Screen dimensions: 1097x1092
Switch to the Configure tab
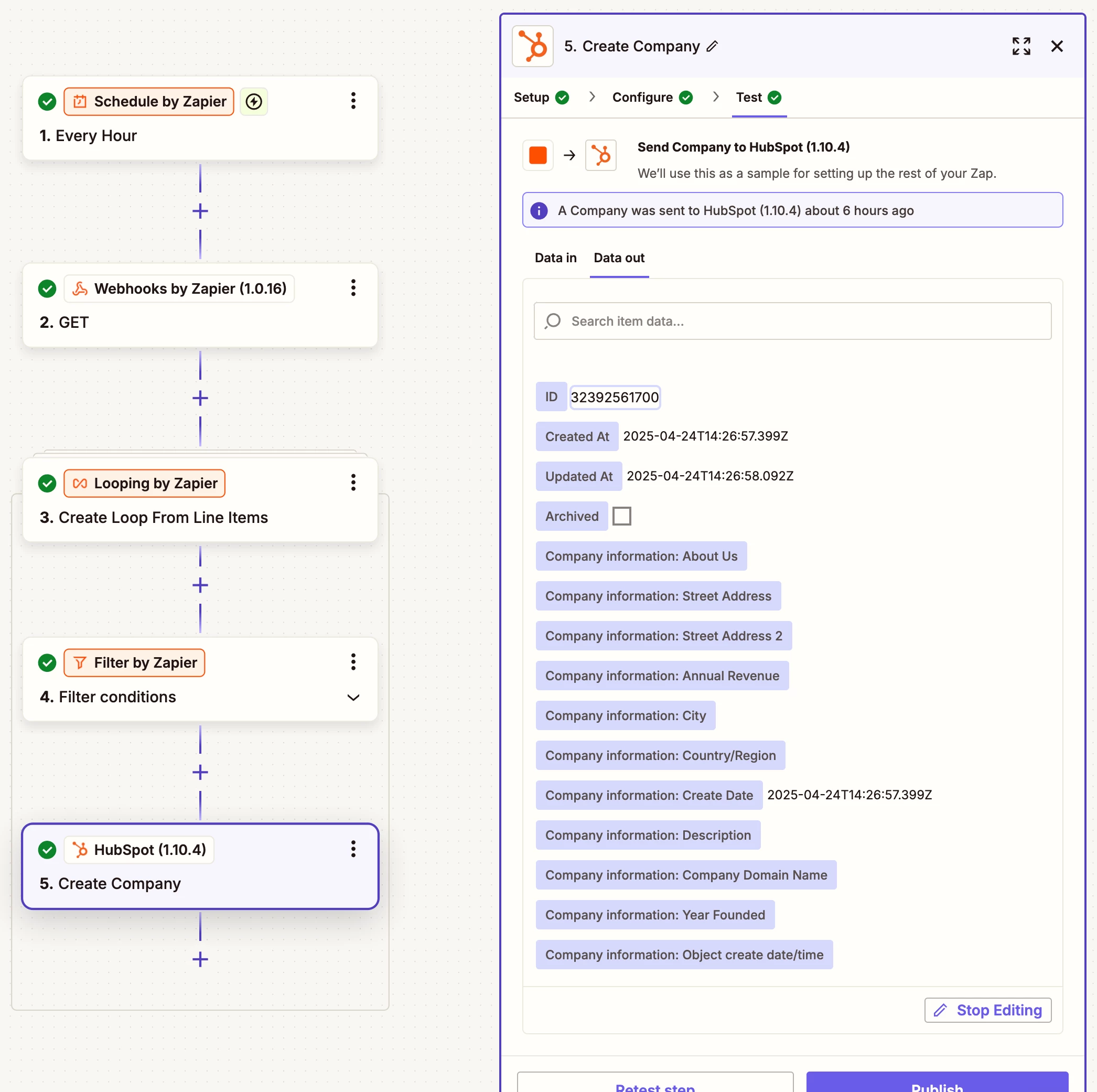tap(652, 97)
